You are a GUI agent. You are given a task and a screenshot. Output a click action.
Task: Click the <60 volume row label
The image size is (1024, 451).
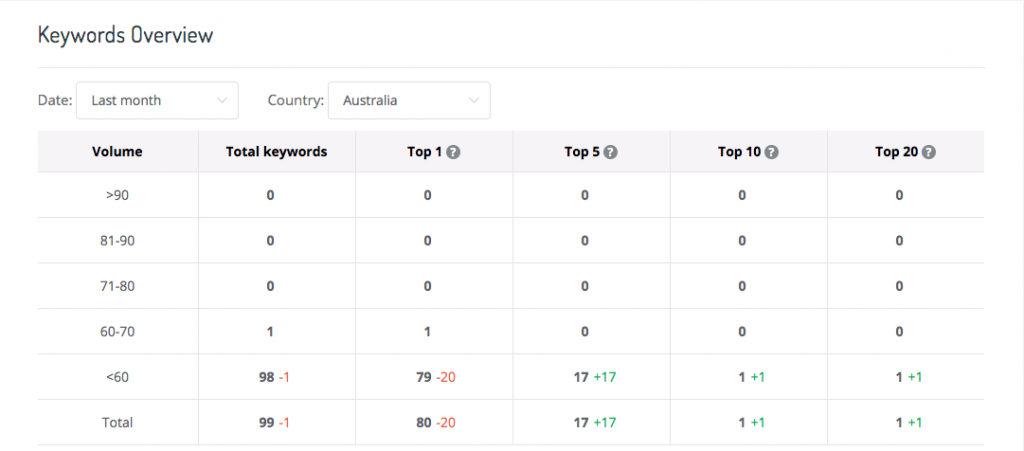click(x=118, y=377)
